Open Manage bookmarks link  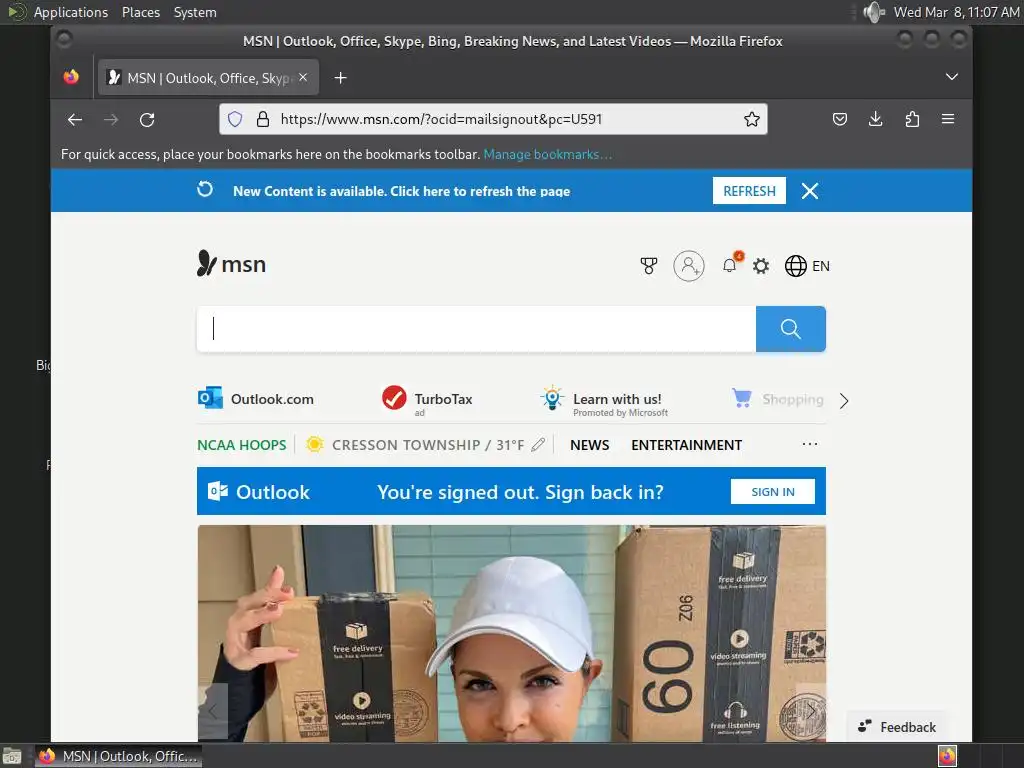click(547, 154)
